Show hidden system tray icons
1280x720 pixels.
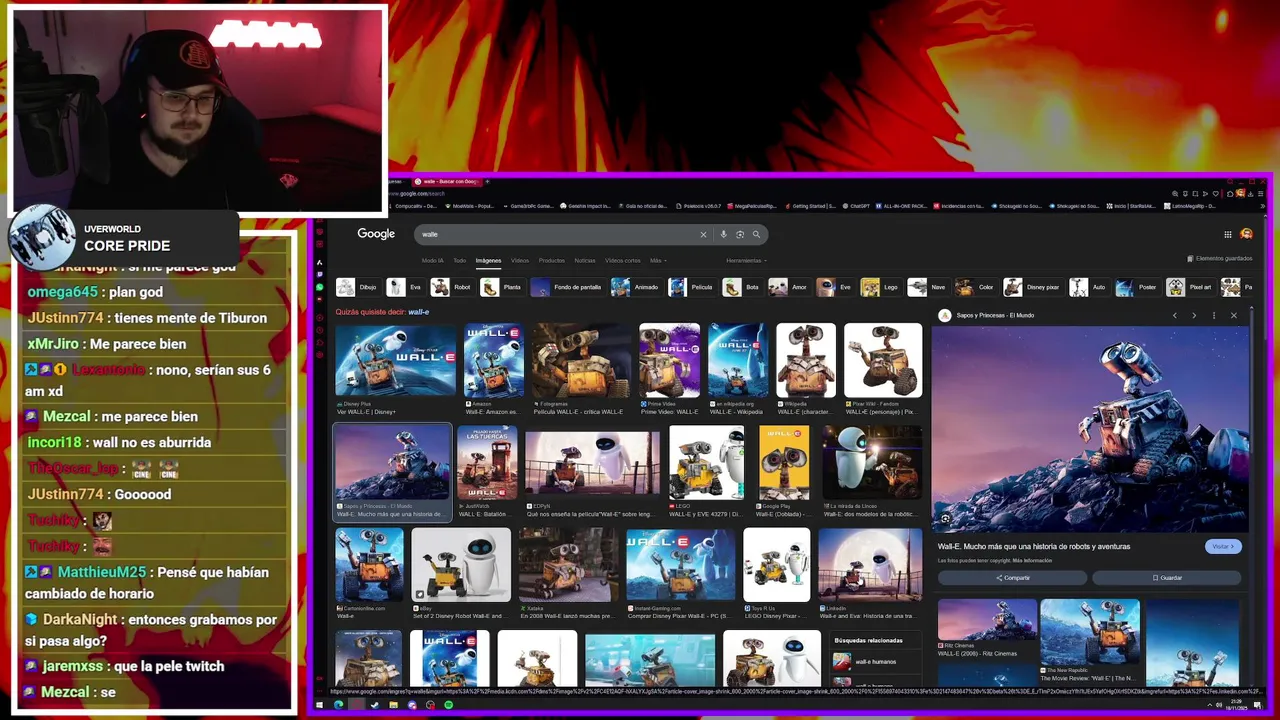1209,705
